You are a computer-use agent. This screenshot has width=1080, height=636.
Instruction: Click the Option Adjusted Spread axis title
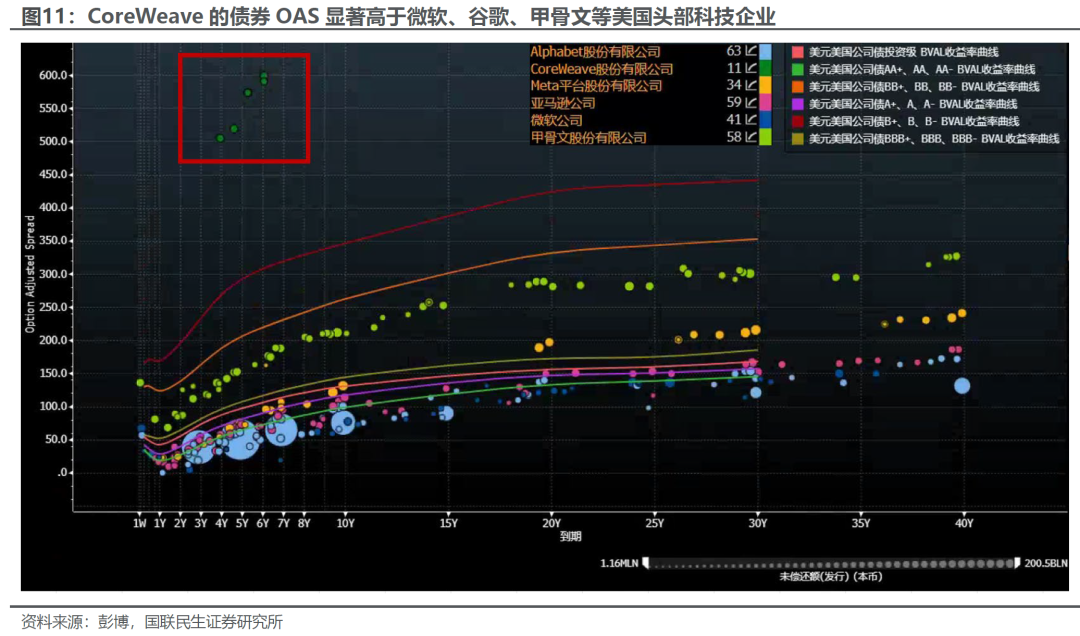(x=30, y=274)
